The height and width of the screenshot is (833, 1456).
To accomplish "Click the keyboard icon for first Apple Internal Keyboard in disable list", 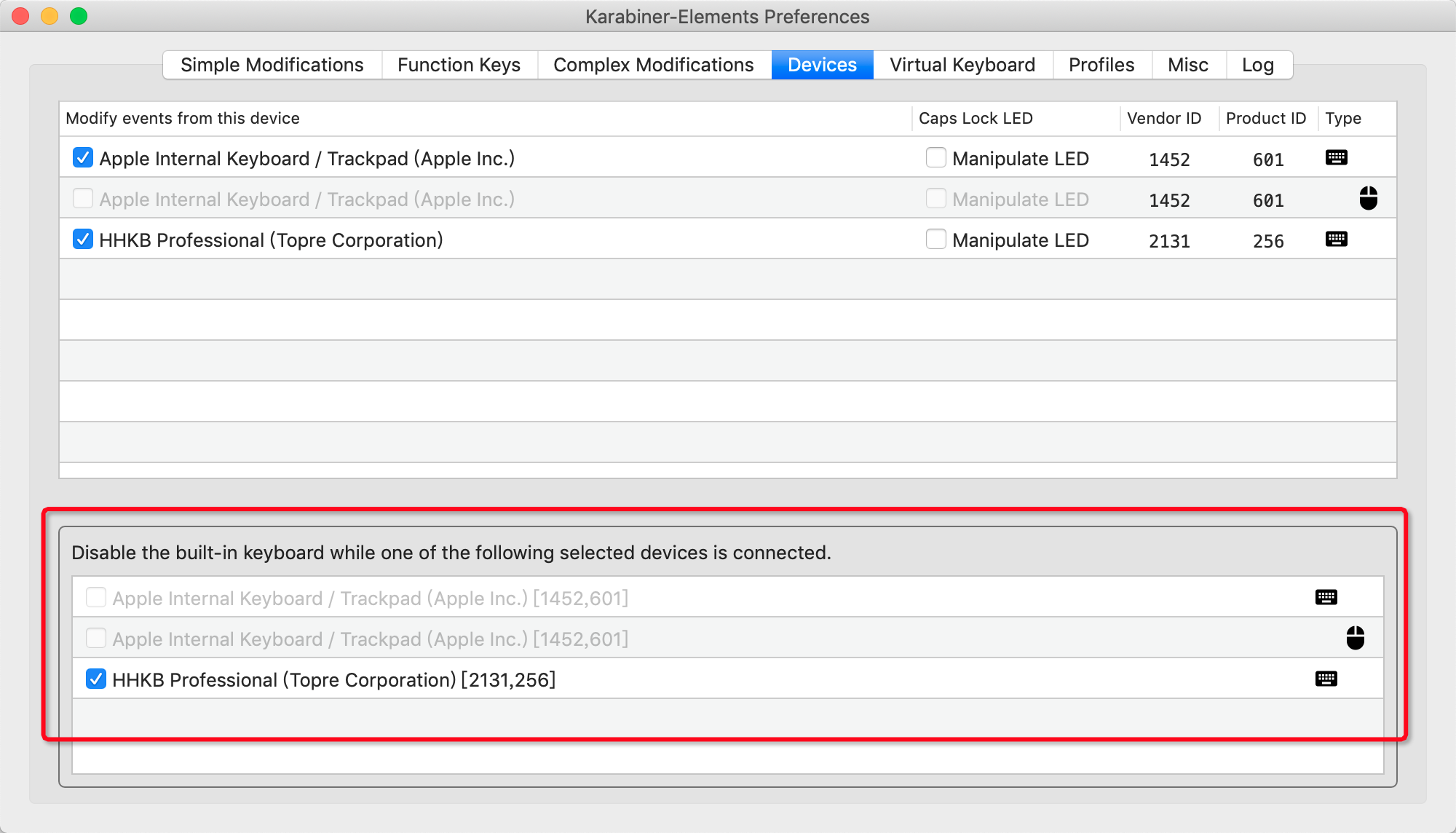I will click(1326, 597).
